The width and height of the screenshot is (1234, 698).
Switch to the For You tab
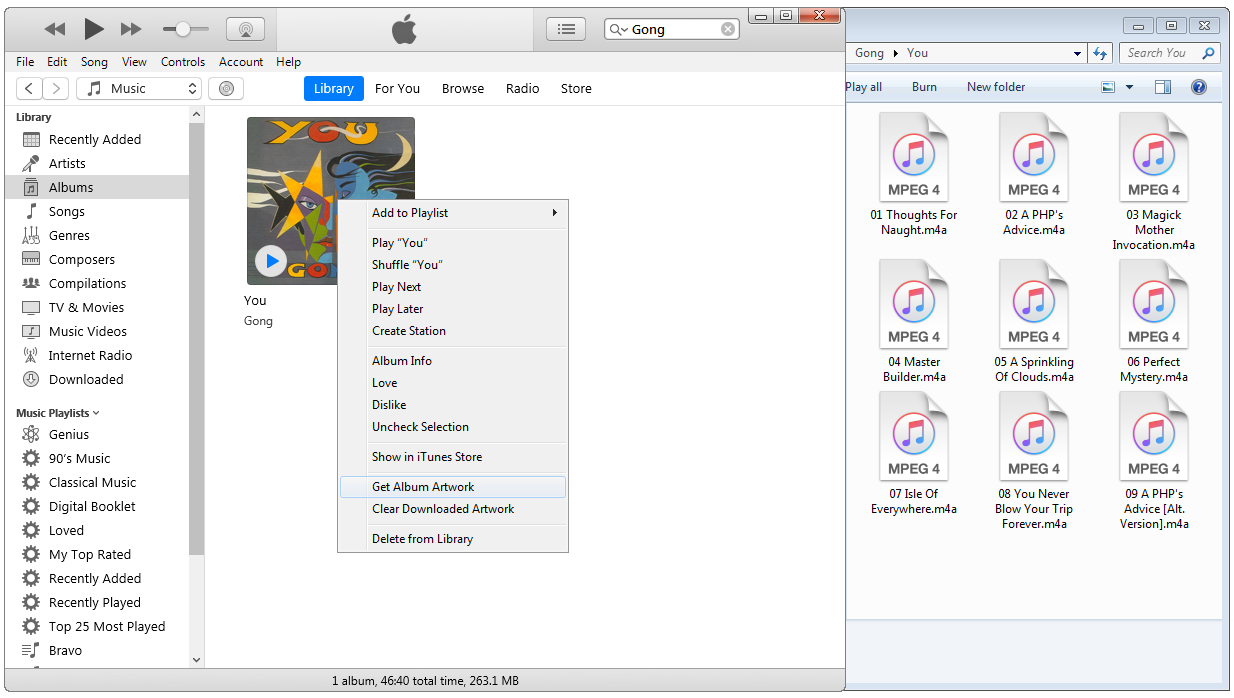click(x=397, y=88)
